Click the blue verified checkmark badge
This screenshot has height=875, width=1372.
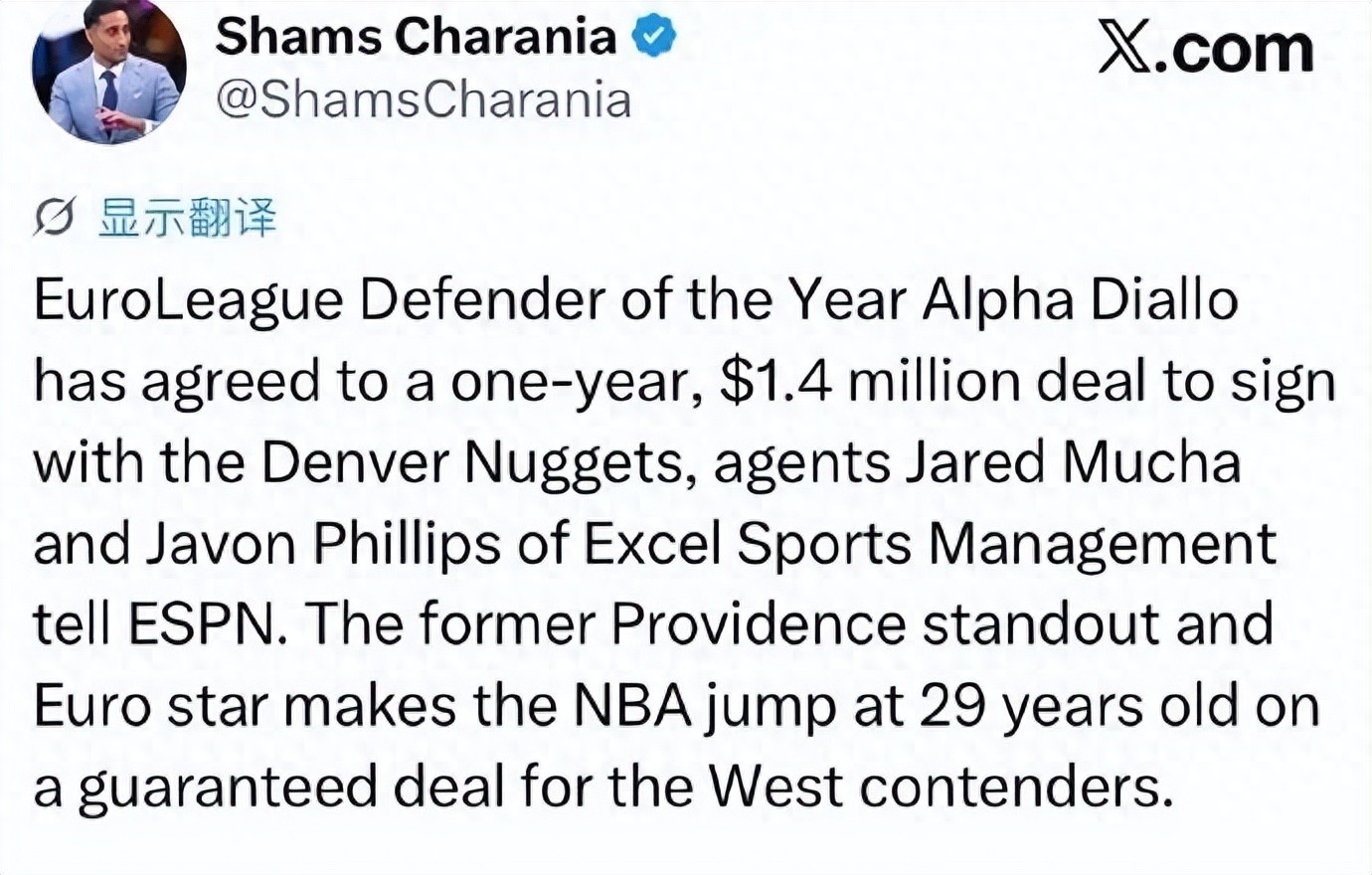click(654, 38)
